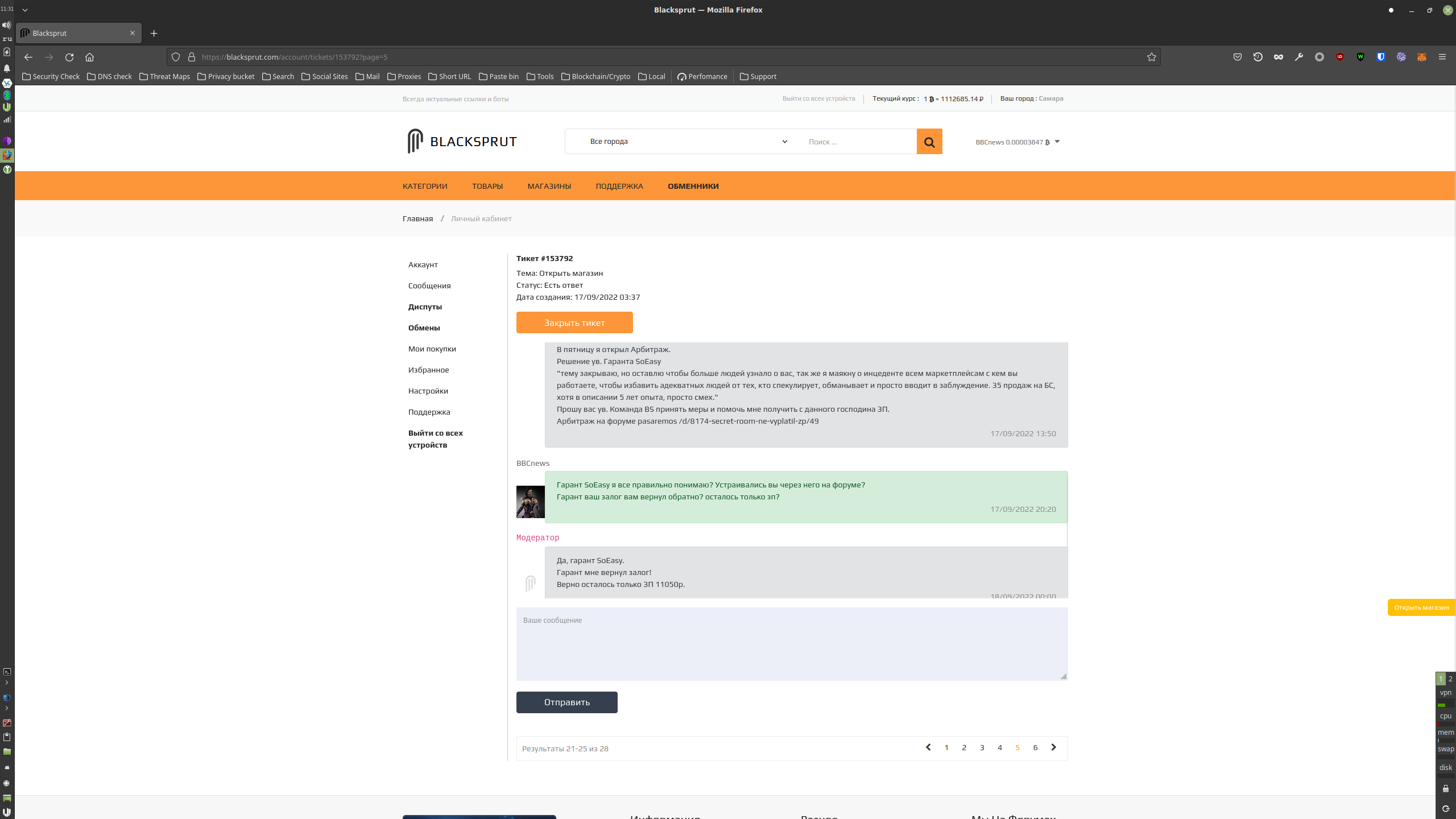Click the padlock site info icon
Viewport: 1456px width, 819px height.
coord(192,57)
